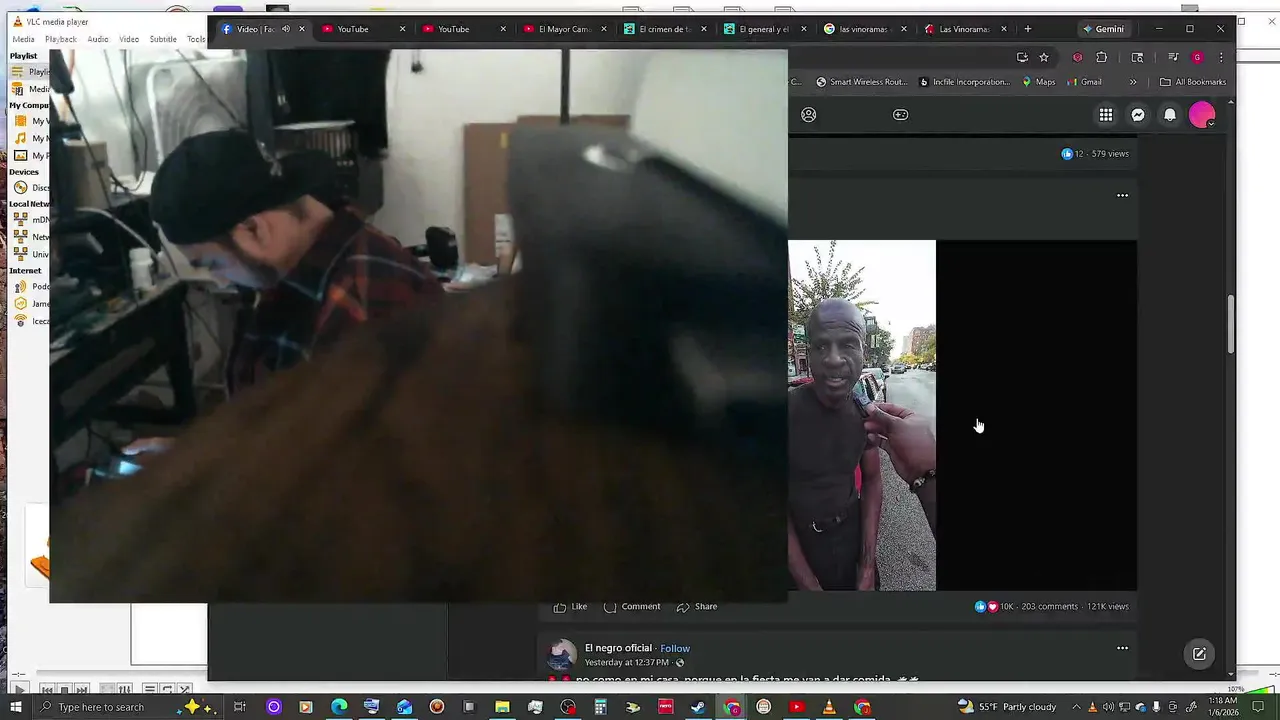Open a new browser tab
This screenshot has height=720, width=1280.
pyautogui.click(x=1027, y=29)
